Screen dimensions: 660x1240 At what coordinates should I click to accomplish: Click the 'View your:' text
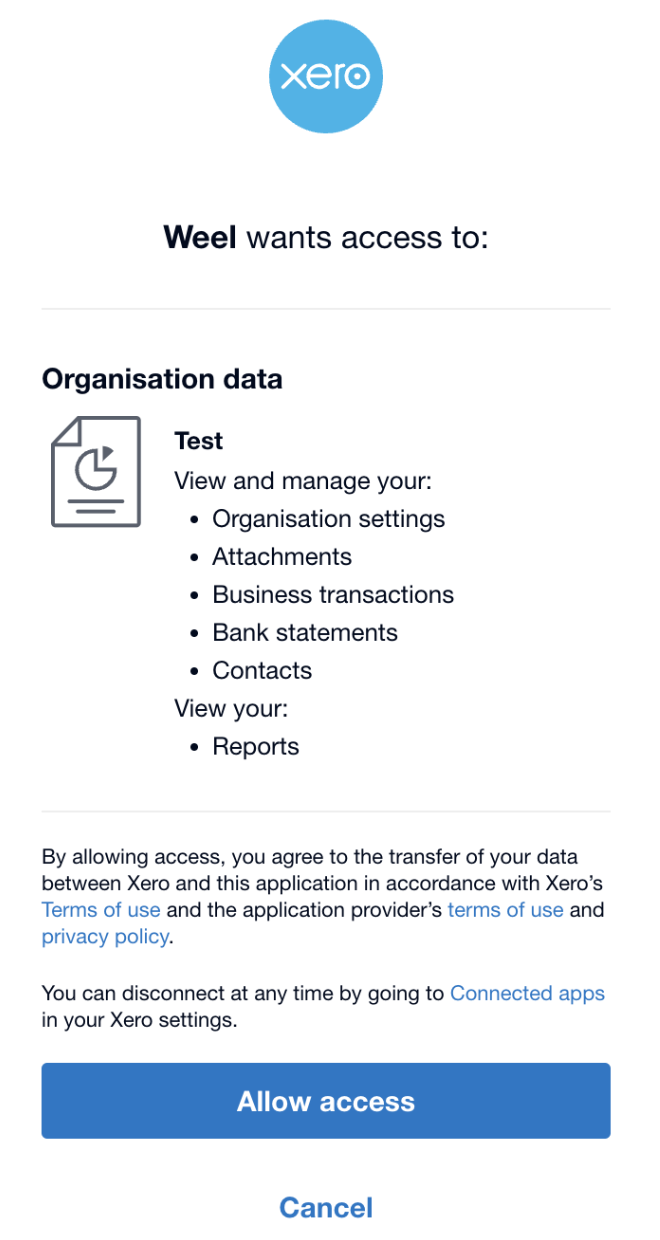[x=231, y=709]
